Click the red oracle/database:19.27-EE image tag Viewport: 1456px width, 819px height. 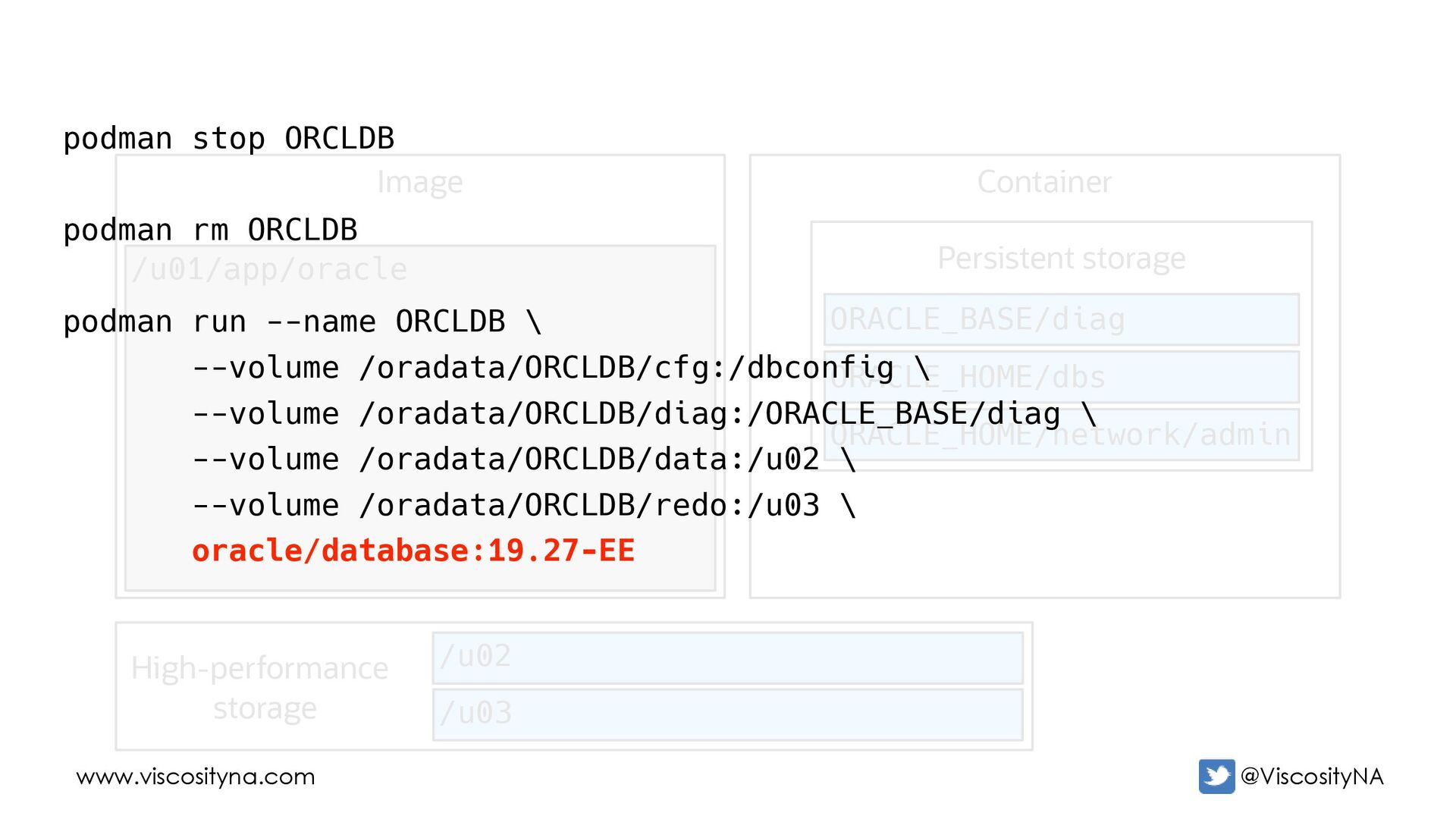pos(413,551)
